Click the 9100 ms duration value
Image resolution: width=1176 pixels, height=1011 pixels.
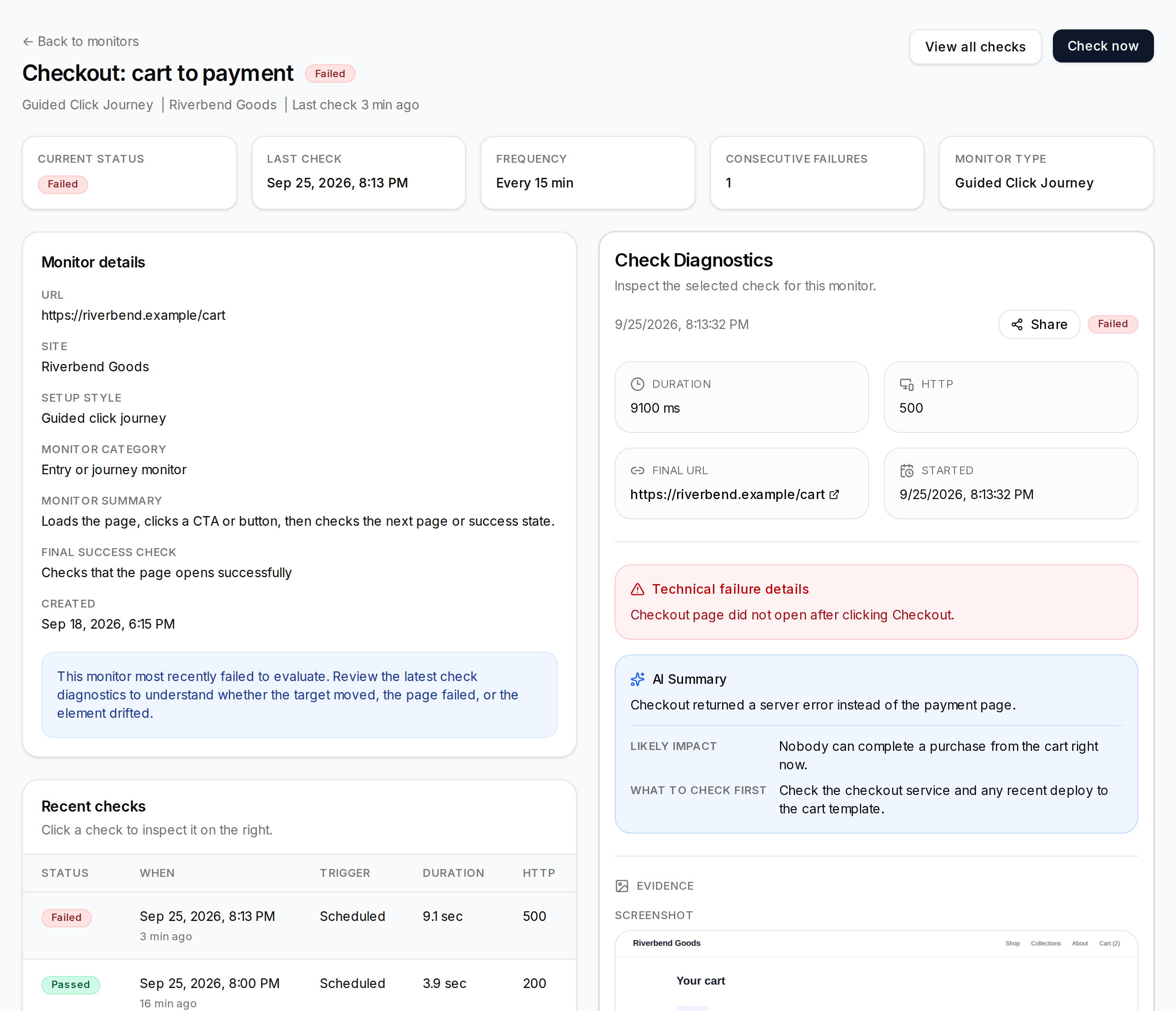pos(655,408)
